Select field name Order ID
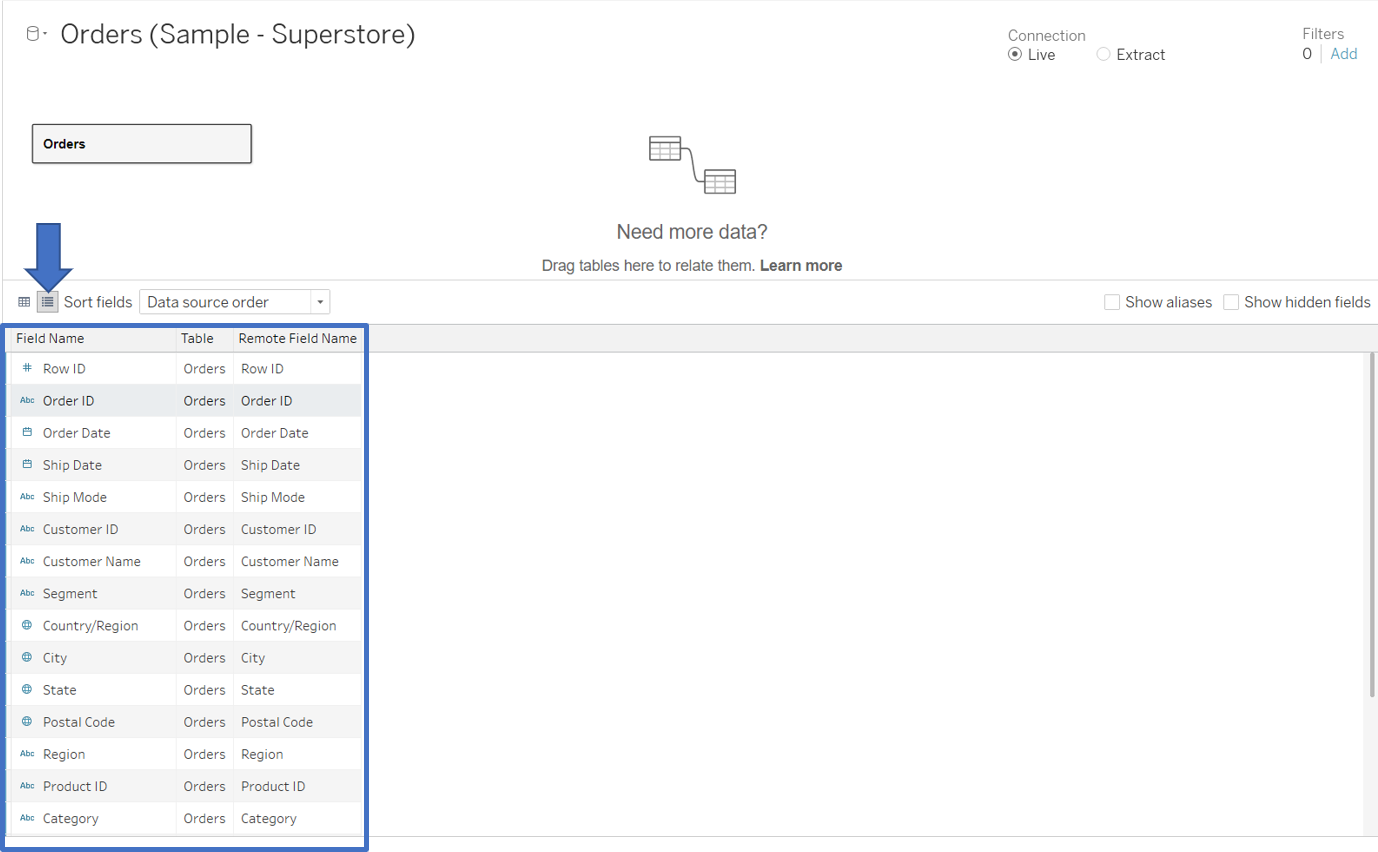This screenshot has width=1378, height=852. click(68, 401)
